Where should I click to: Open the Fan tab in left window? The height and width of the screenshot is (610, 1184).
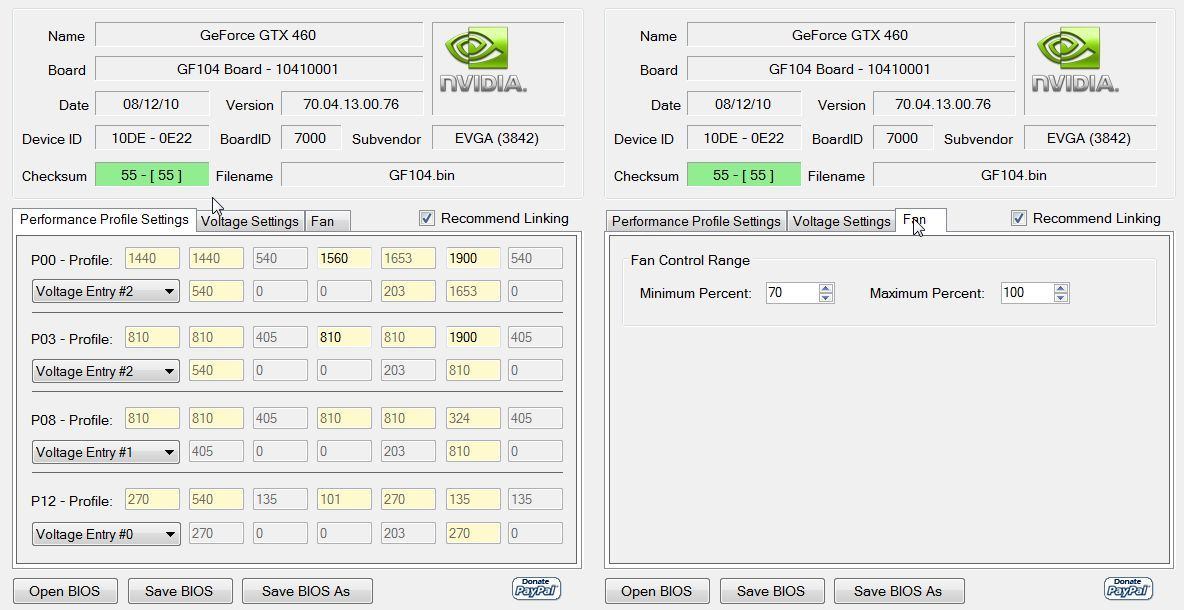pos(328,221)
